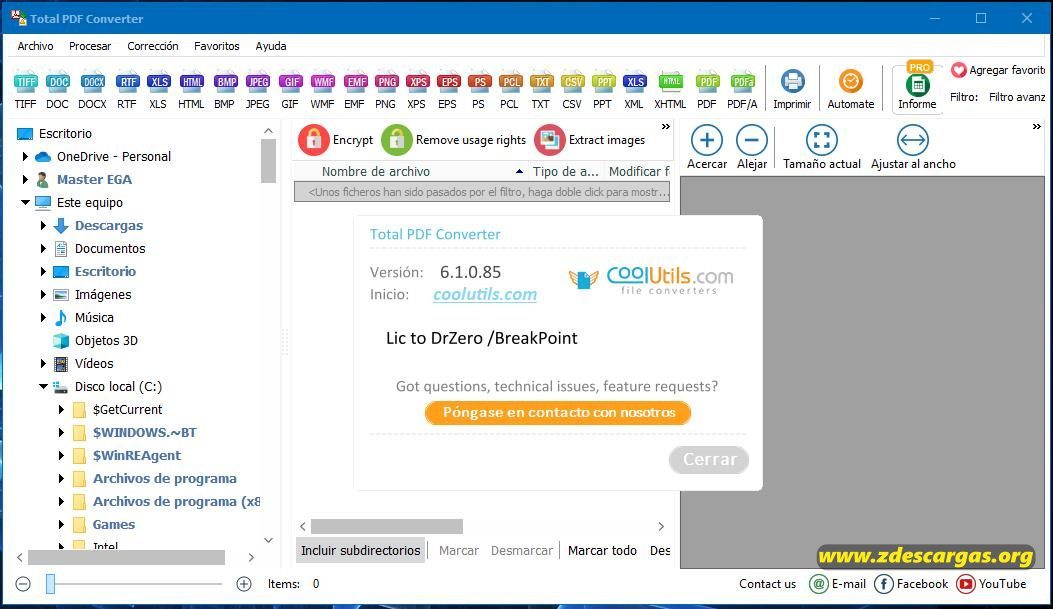
Task: Increase thumbnail size with plus button
Action: (244, 584)
